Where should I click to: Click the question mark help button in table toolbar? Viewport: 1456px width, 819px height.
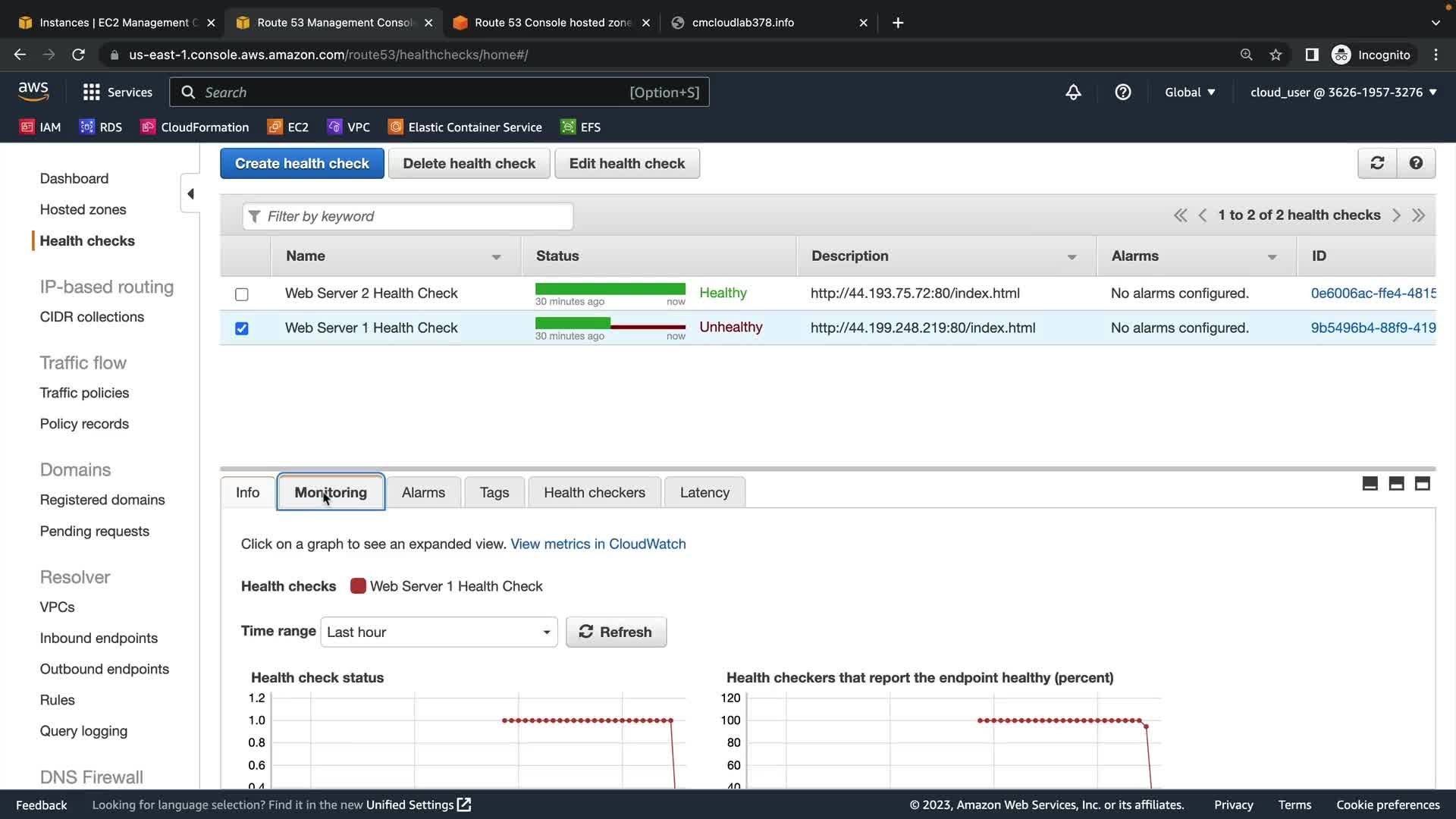(1415, 163)
